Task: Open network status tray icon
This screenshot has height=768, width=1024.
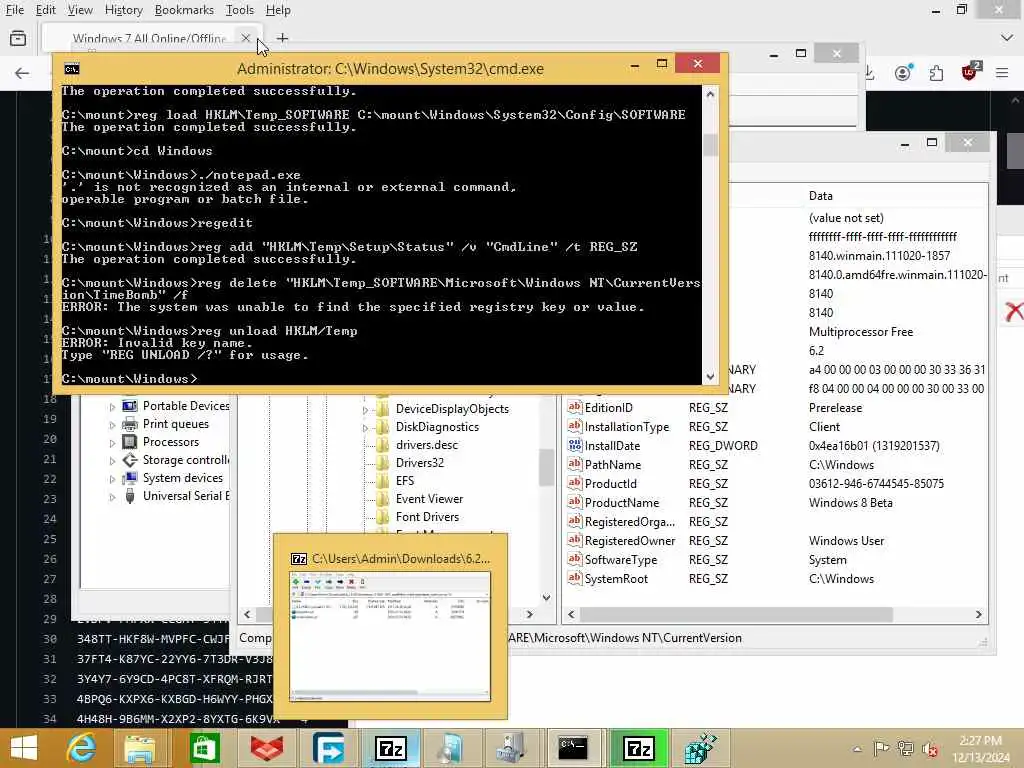Action: tap(905, 748)
